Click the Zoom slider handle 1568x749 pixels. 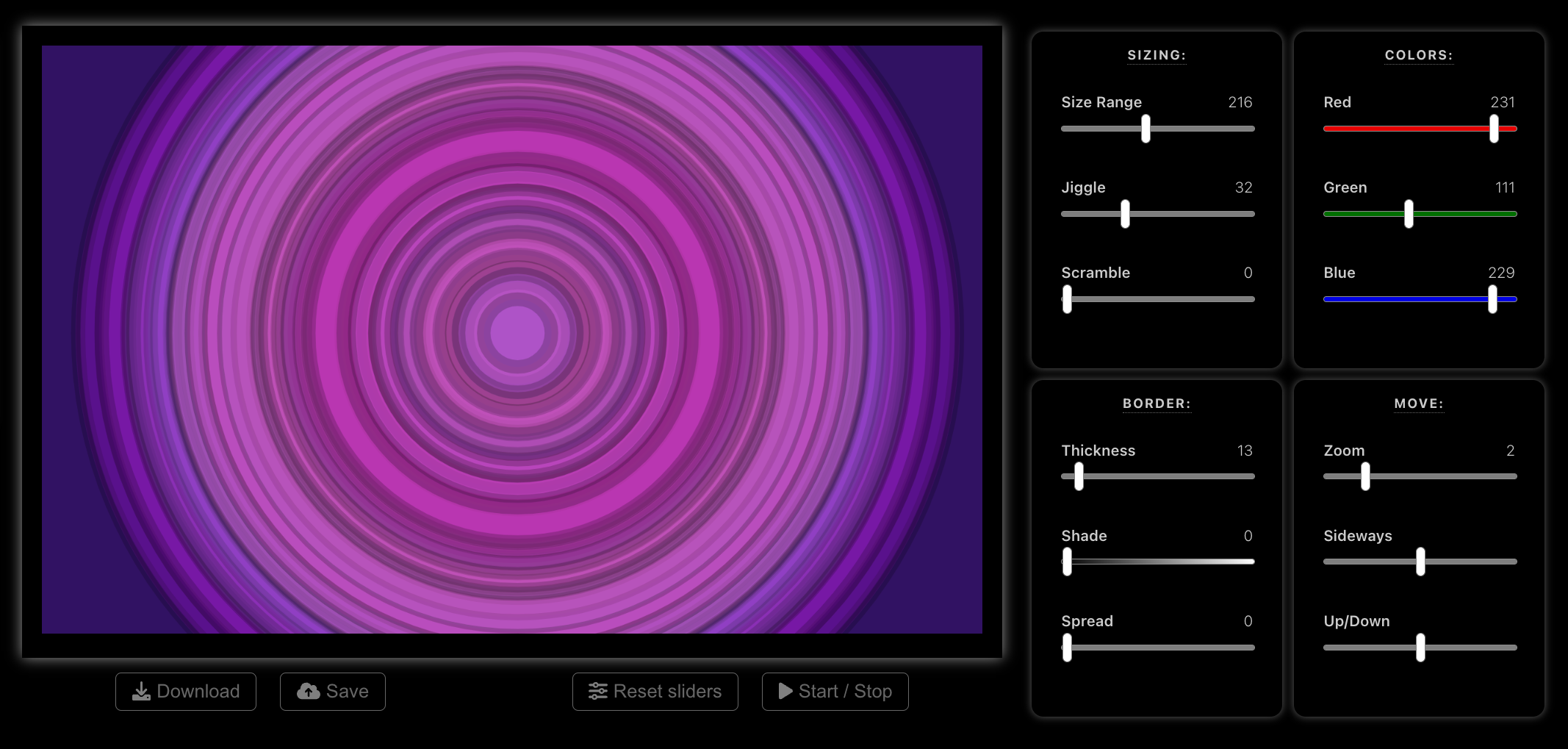pos(1365,476)
